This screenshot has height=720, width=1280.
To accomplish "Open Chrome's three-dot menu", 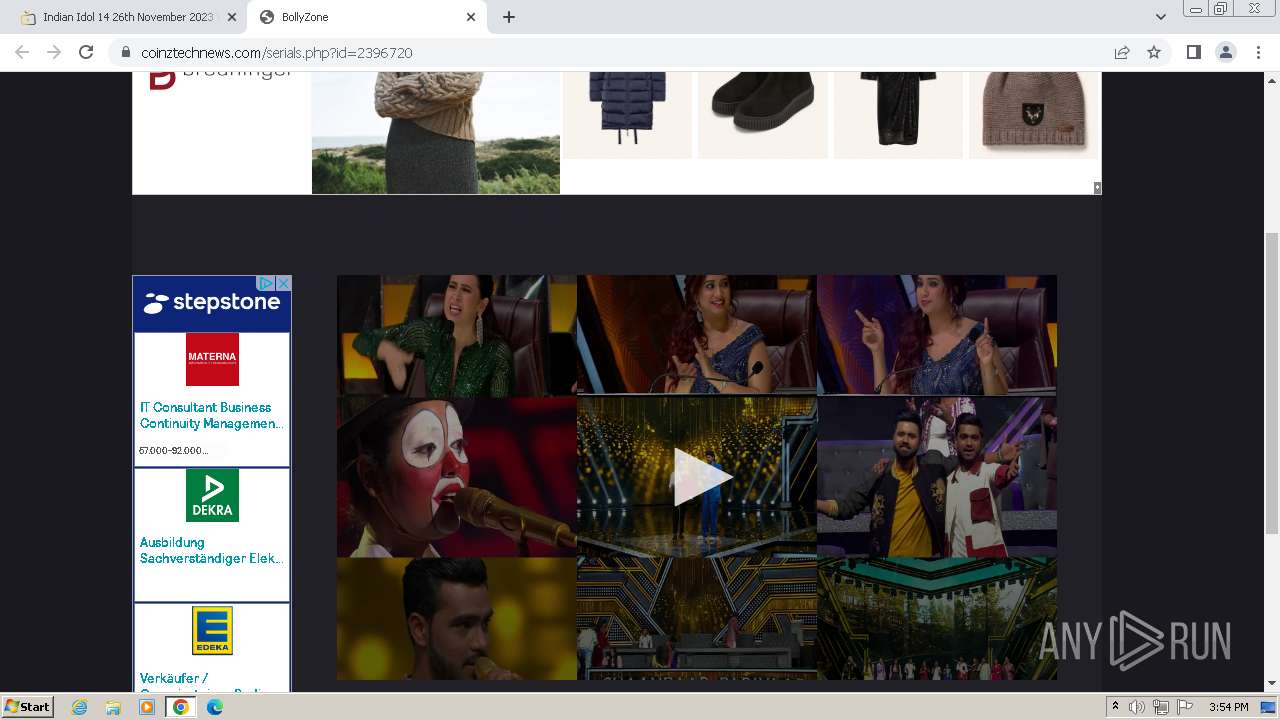I will coord(1259,52).
